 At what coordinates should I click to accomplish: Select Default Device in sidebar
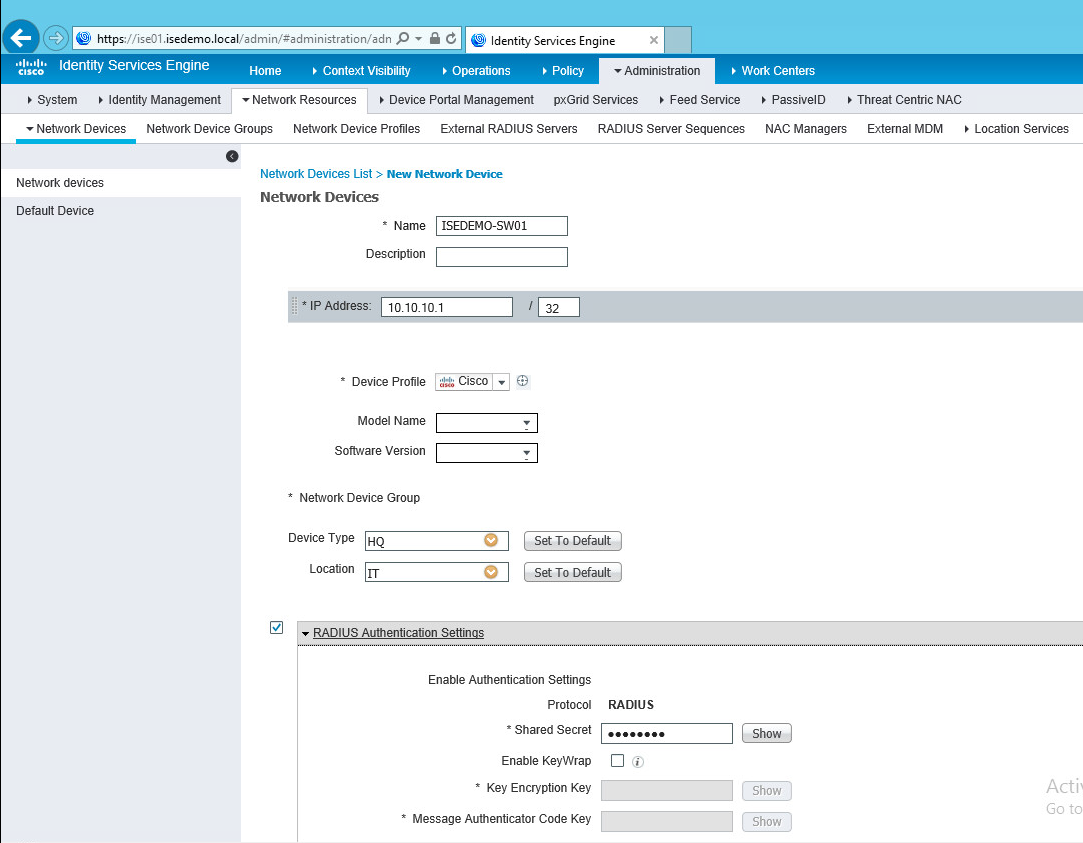click(121, 211)
